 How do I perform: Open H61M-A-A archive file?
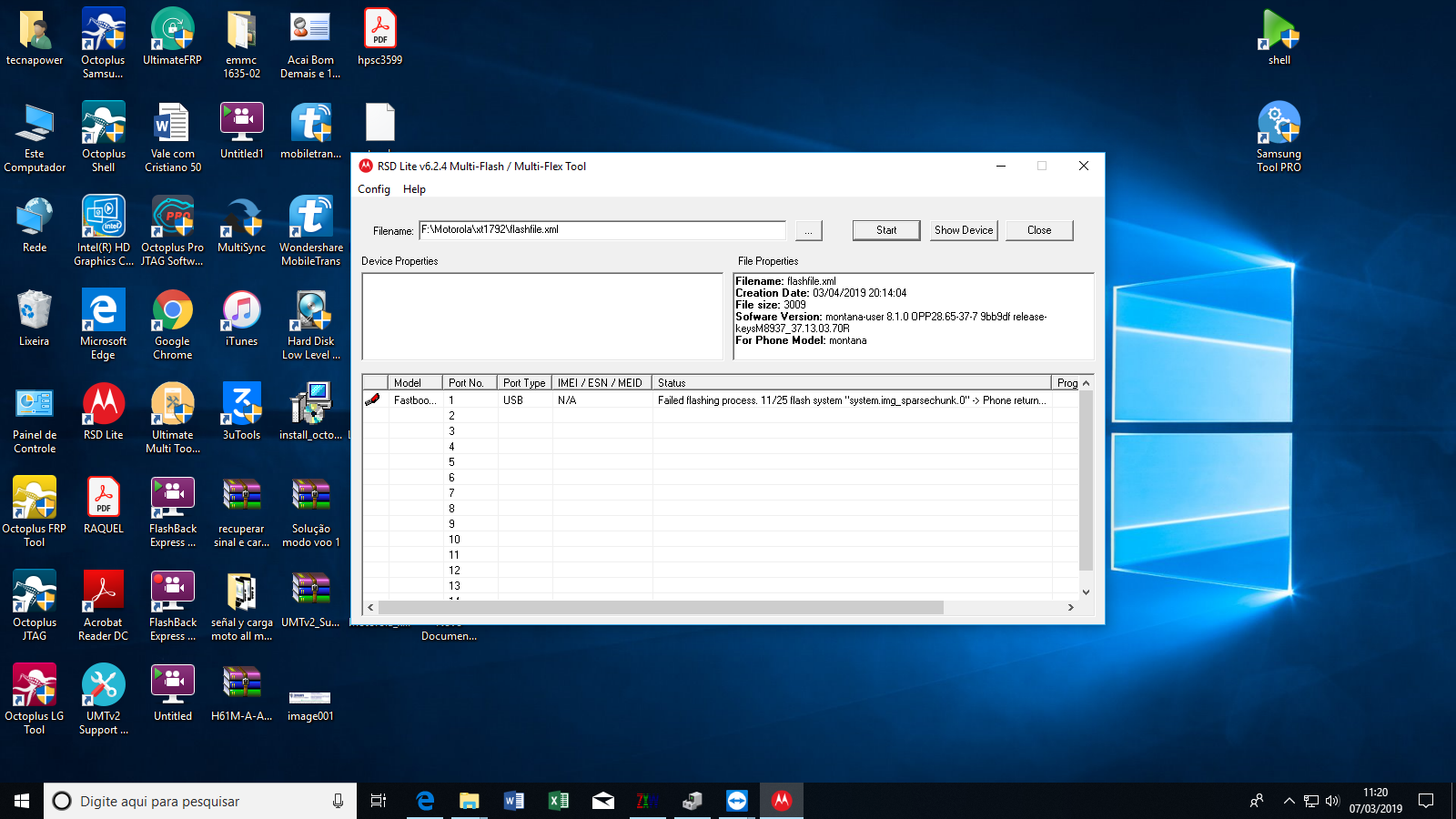242,693
